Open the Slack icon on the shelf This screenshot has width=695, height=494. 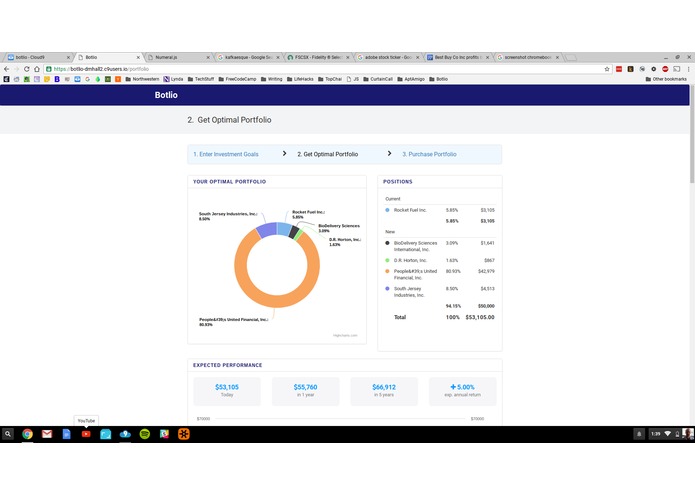pyautogui.click(x=164, y=434)
